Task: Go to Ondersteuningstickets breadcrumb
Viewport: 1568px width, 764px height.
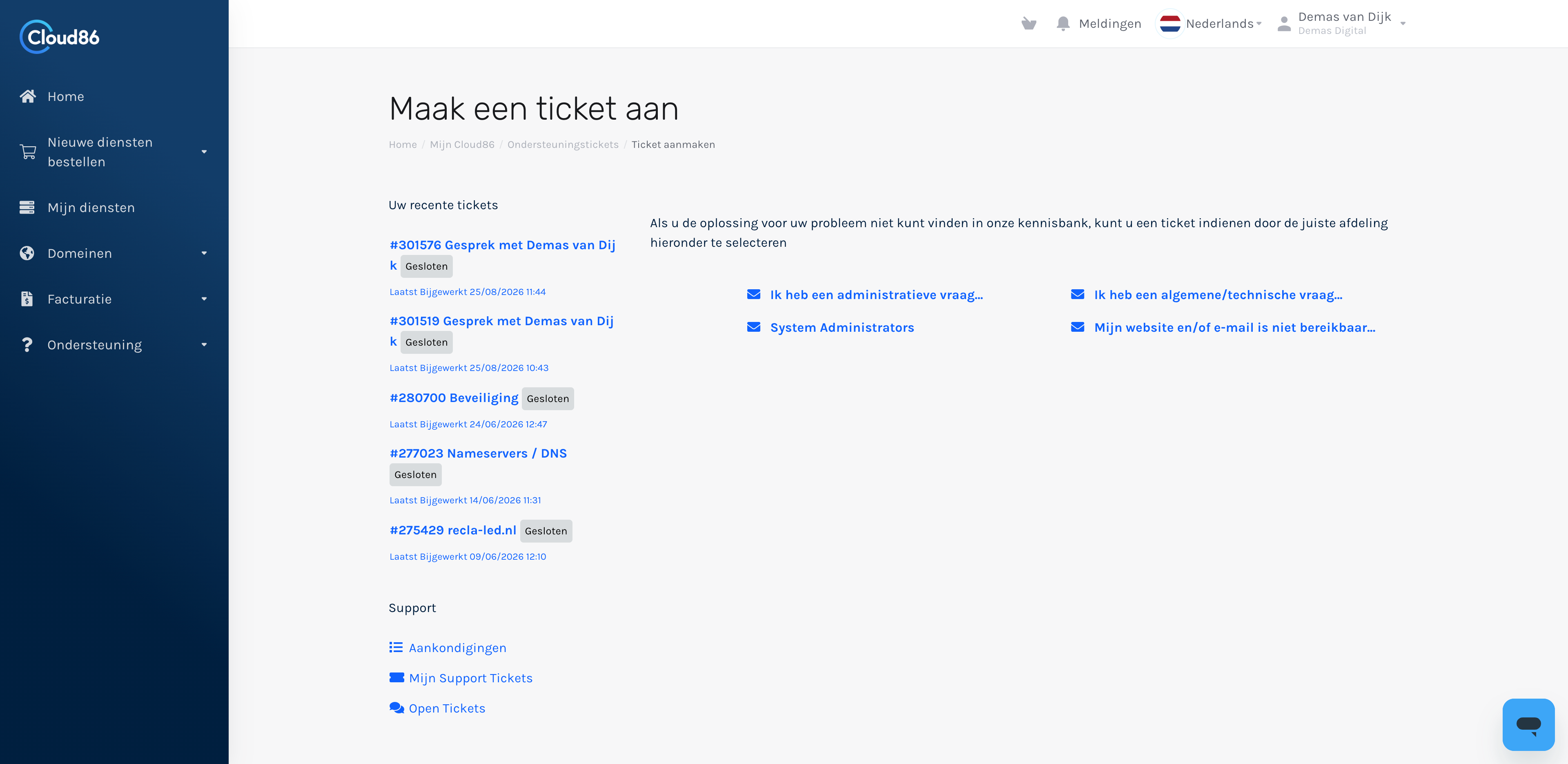Action: click(x=562, y=144)
